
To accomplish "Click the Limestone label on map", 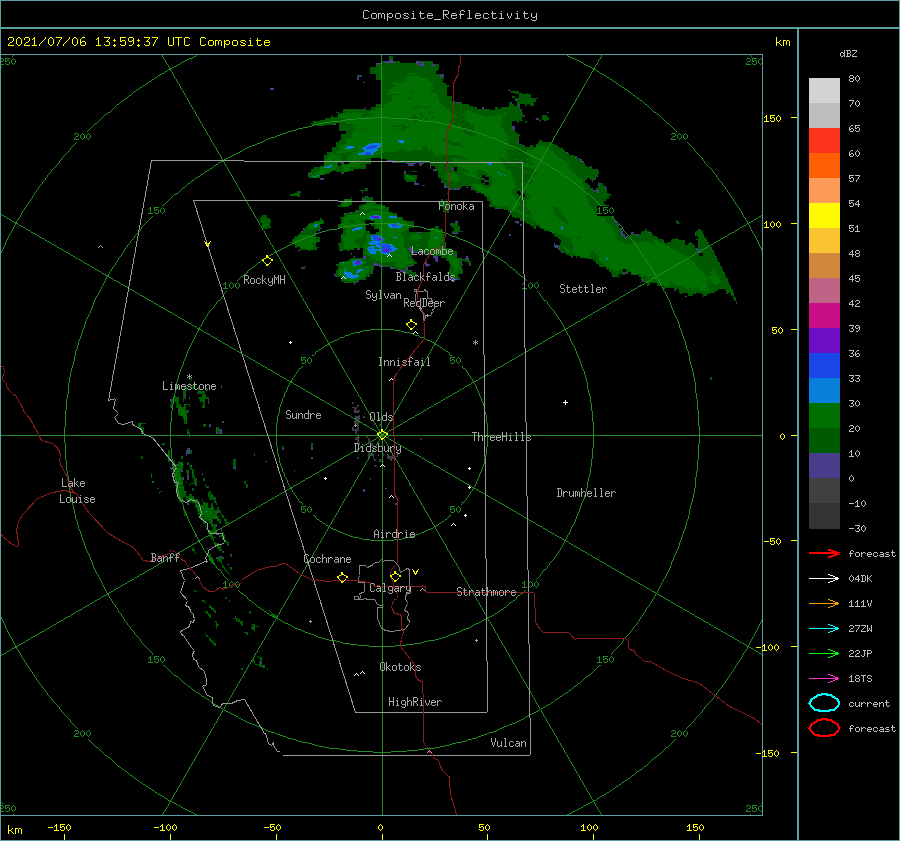I will [189, 386].
